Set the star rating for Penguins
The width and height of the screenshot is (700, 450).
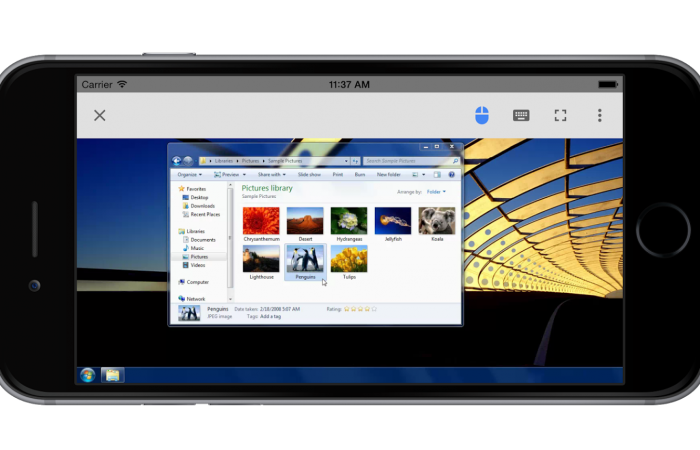click(361, 309)
